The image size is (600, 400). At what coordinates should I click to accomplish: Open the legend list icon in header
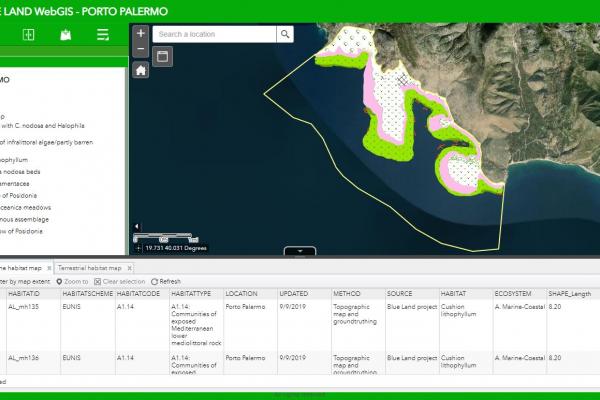[x=103, y=35]
